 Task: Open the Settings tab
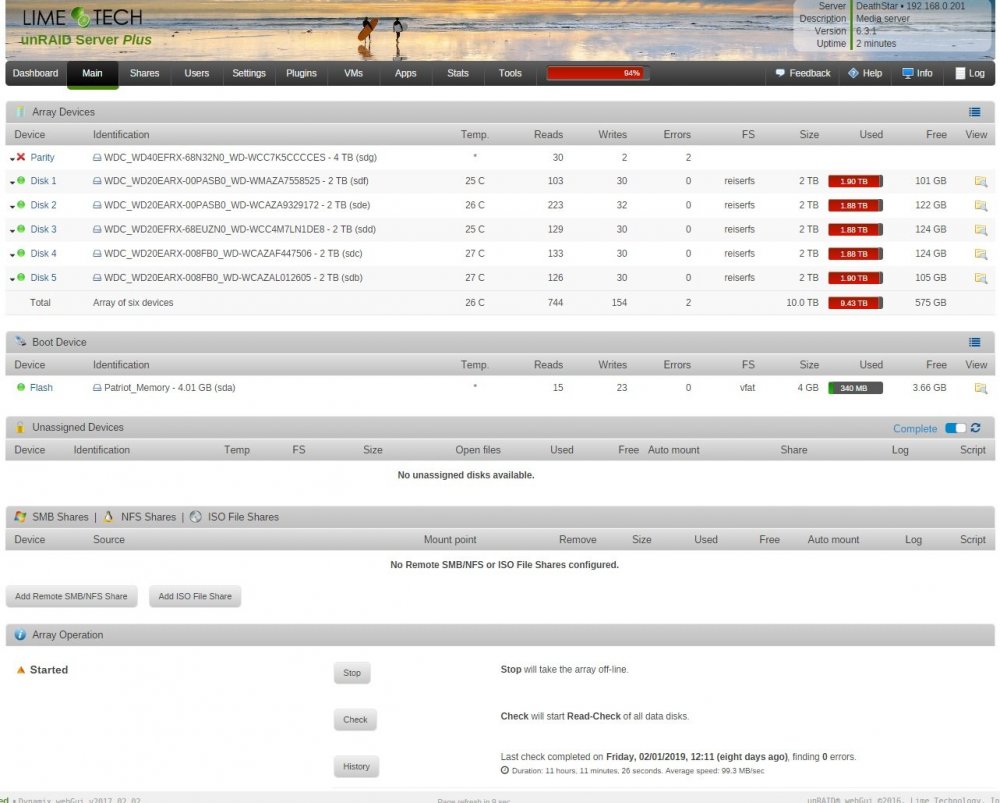pyautogui.click(x=249, y=73)
